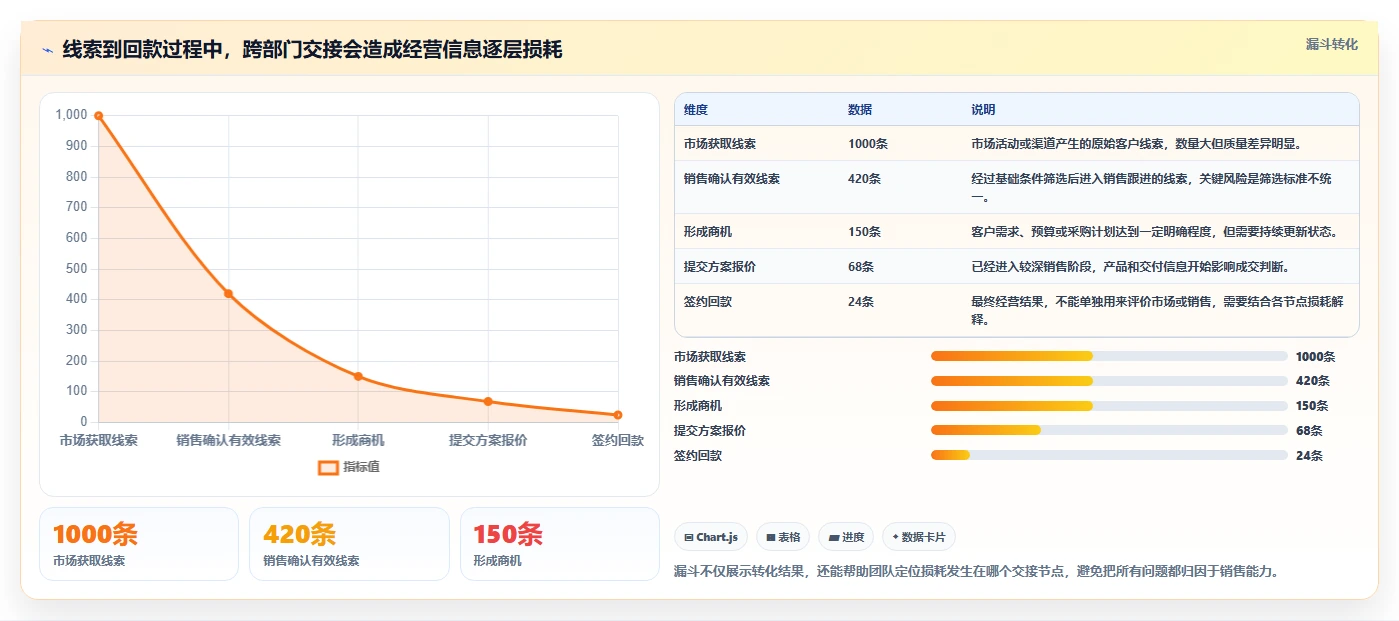1399x621 pixels.
Task: Click the x-axis label 形成商机
Action: 358,440
